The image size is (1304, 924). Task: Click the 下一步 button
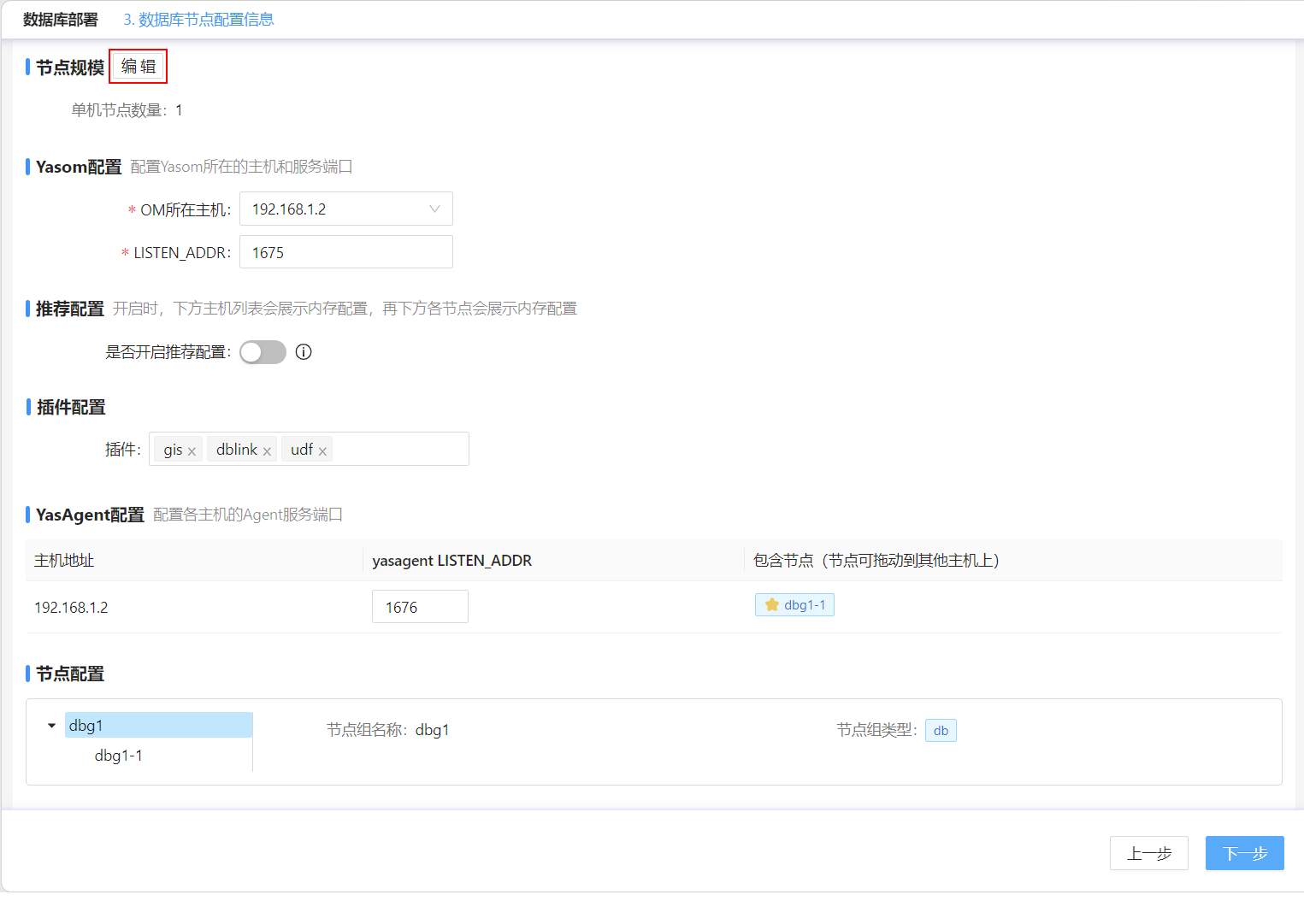[1245, 853]
